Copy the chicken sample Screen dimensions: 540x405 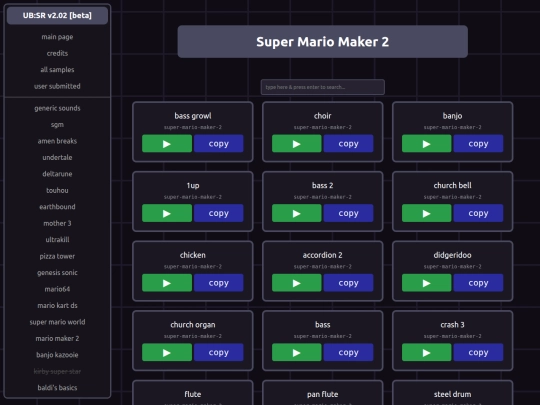click(x=219, y=283)
